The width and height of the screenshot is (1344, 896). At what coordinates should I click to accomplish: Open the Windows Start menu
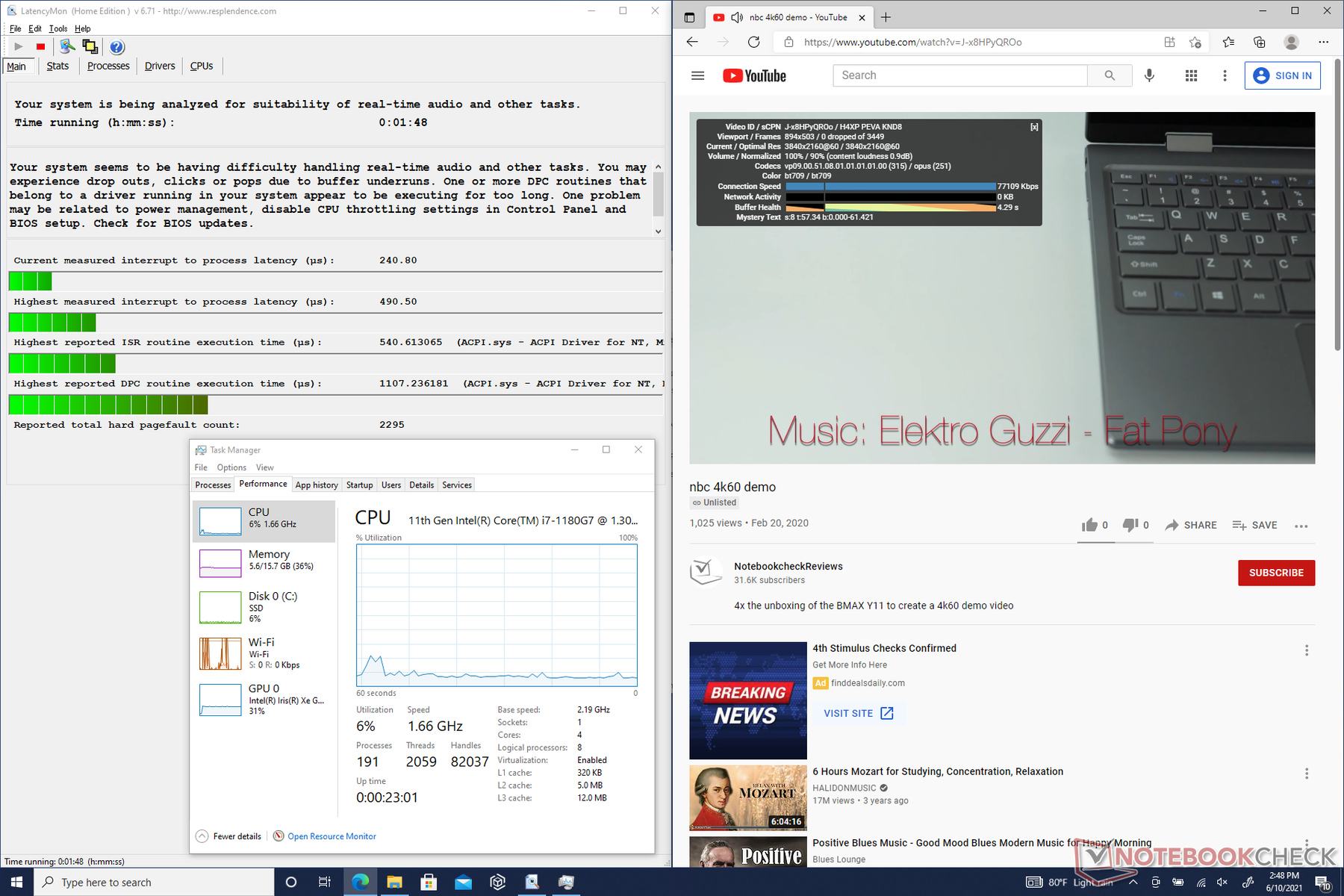pos(16,882)
